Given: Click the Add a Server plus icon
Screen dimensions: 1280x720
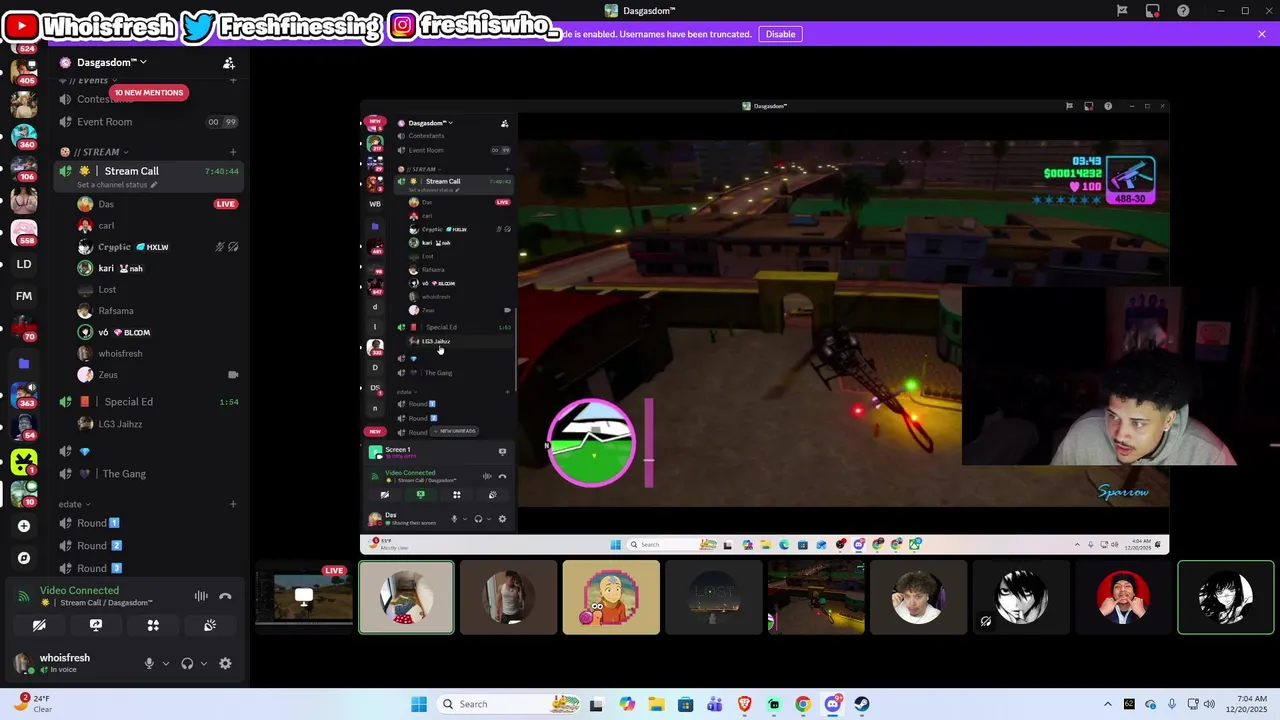Looking at the screenshot, I should [24, 526].
